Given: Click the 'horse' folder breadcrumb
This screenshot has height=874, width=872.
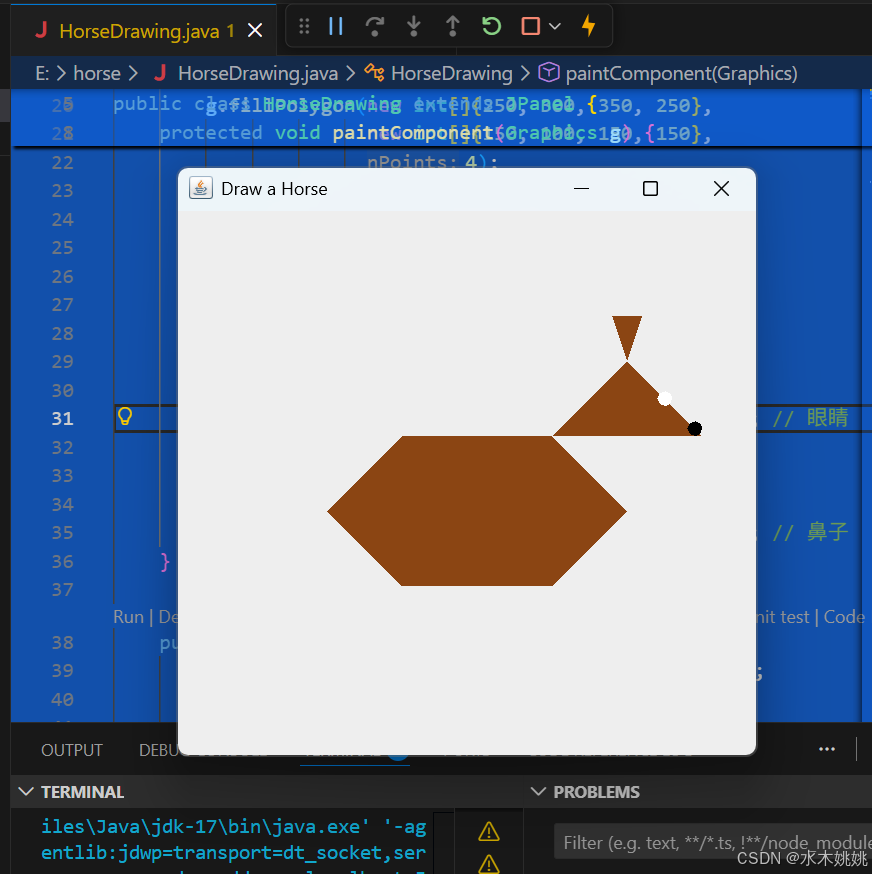Looking at the screenshot, I should click(x=97, y=74).
